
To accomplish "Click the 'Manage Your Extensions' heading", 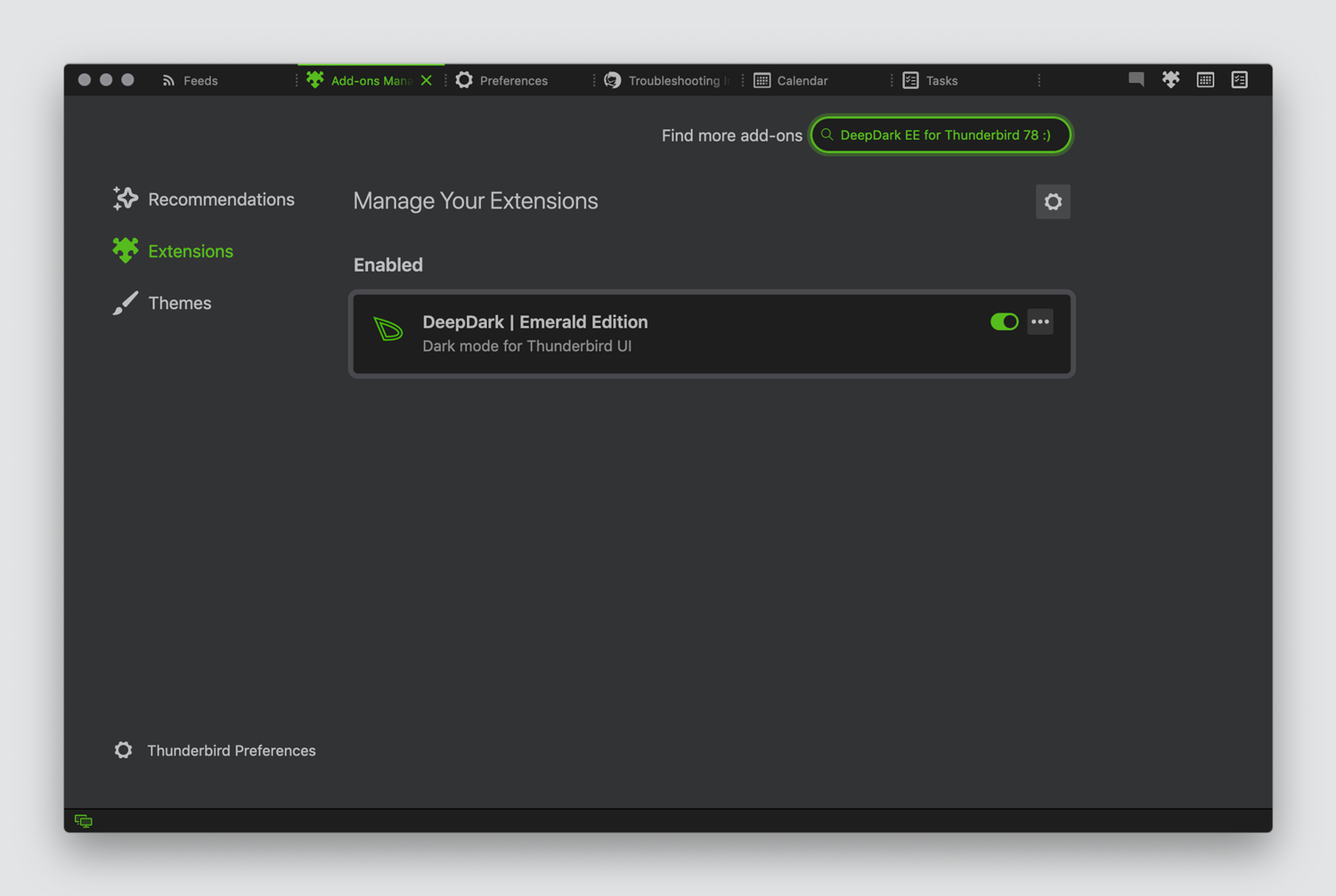I will (x=476, y=201).
